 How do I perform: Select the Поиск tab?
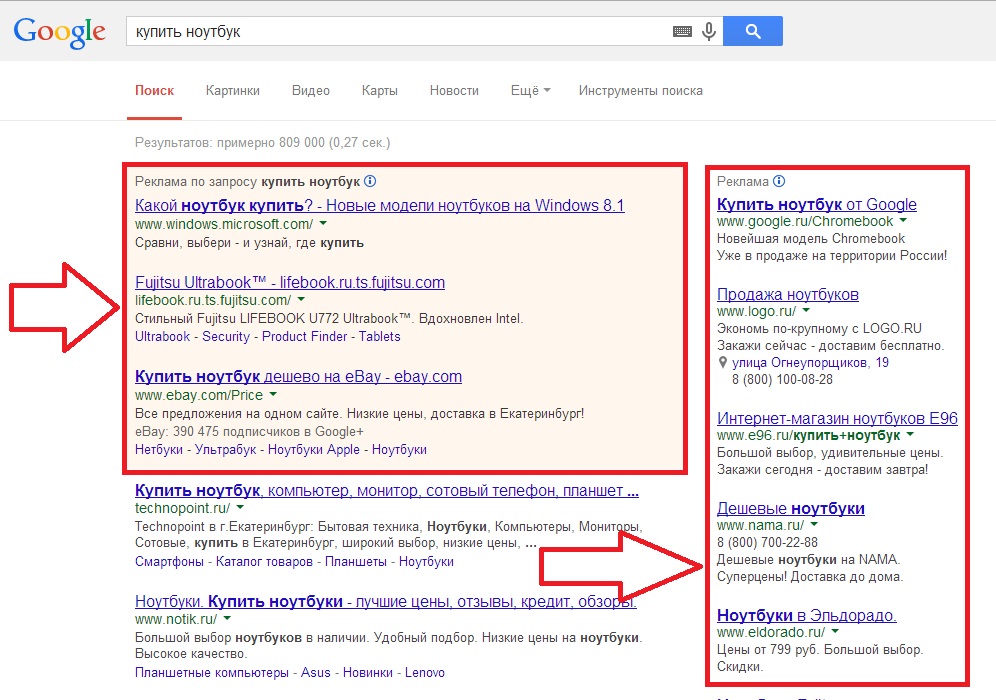coord(154,91)
